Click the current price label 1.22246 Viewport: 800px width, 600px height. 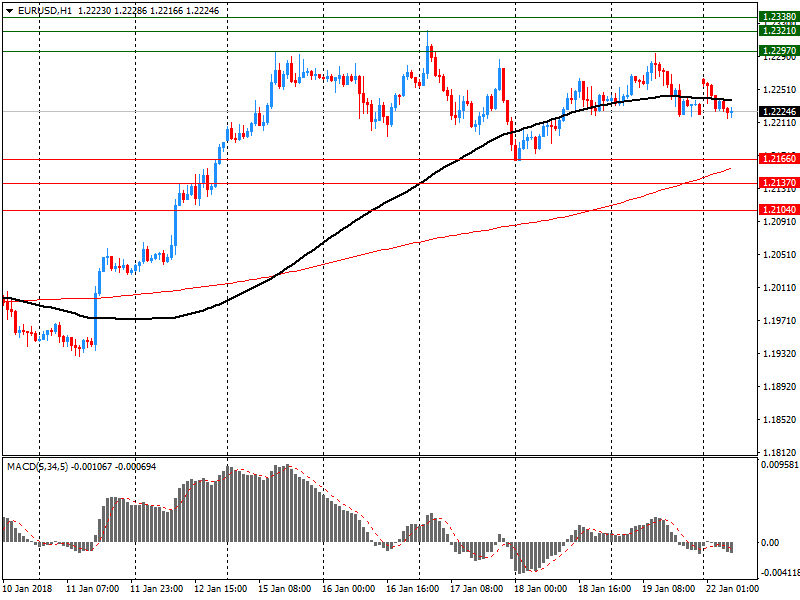click(x=779, y=111)
